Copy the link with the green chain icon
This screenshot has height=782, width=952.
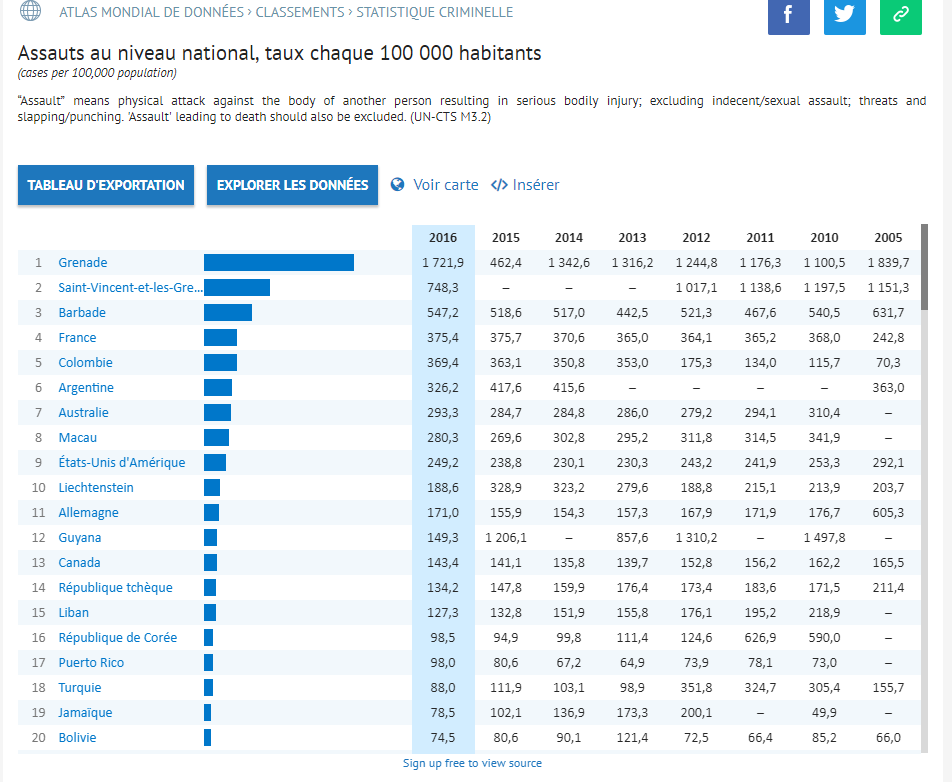point(900,15)
